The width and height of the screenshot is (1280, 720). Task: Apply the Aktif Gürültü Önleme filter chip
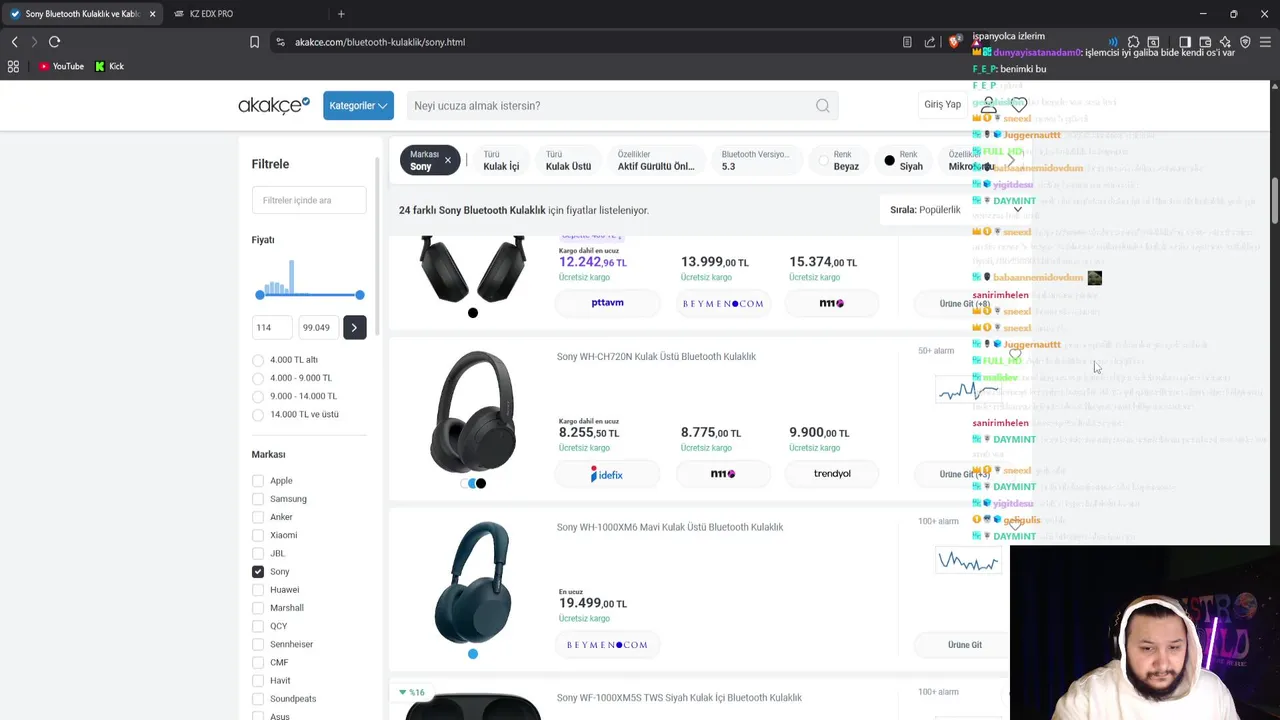pos(655,161)
